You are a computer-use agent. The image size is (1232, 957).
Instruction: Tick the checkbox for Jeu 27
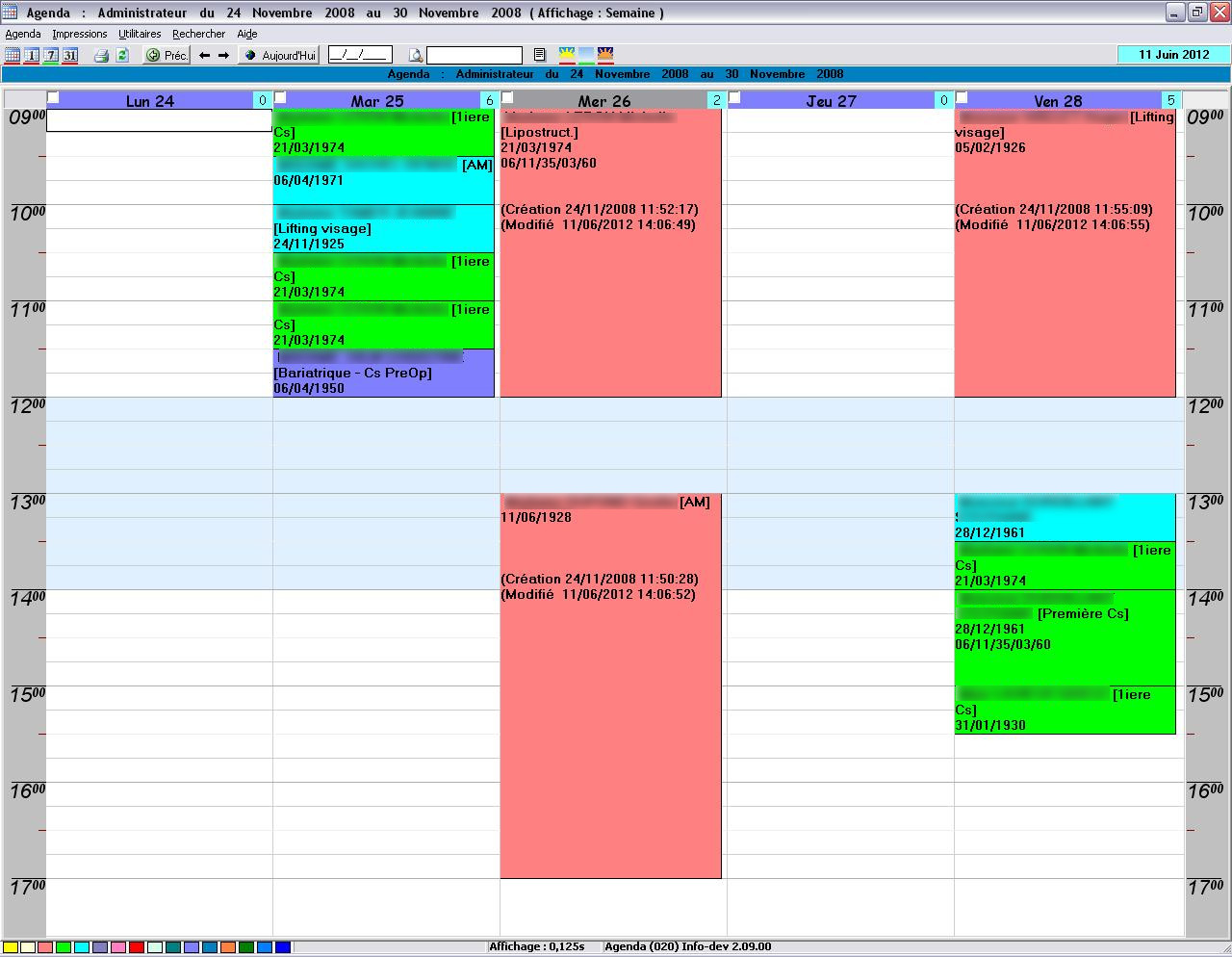(x=734, y=97)
